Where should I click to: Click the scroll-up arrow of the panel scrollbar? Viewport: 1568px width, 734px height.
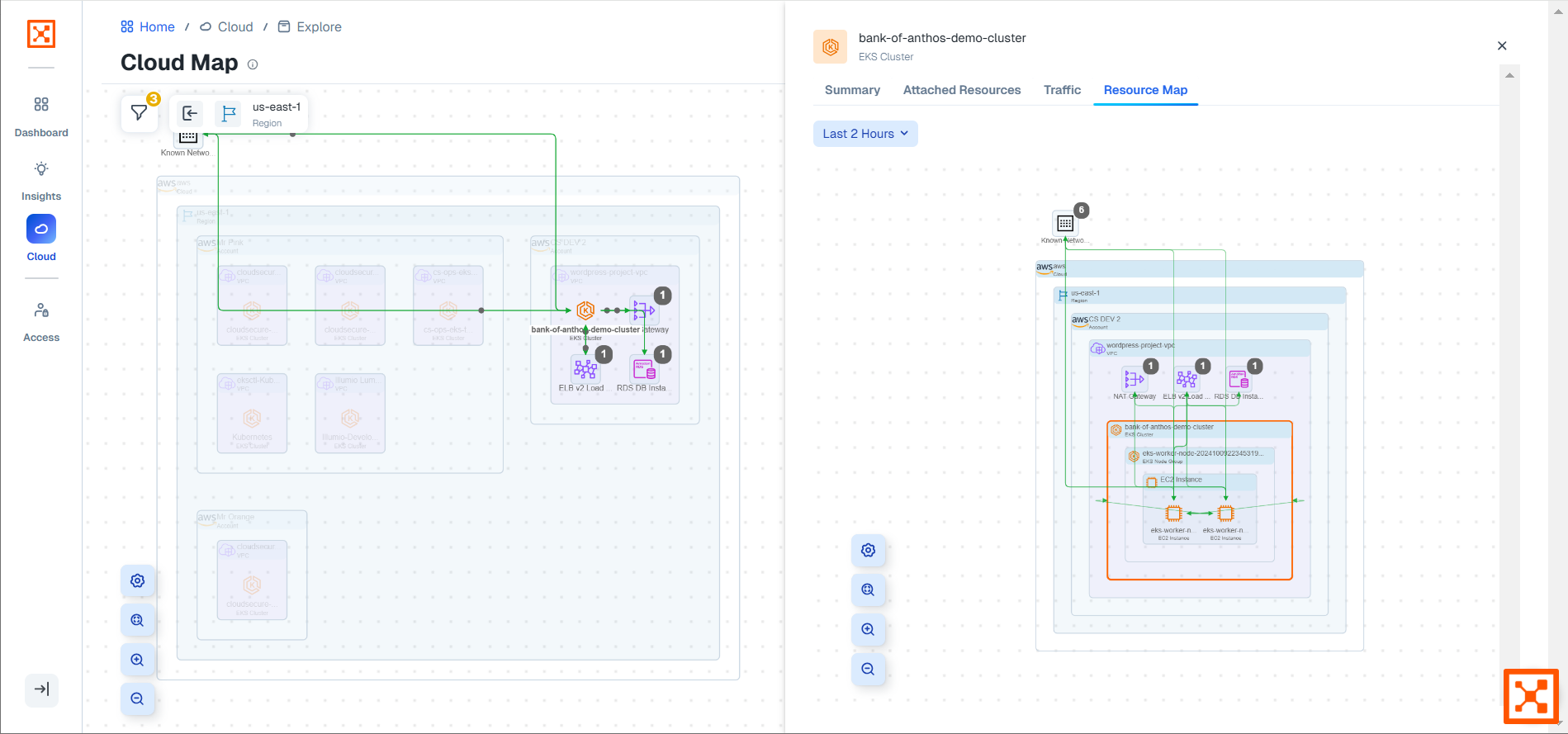(x=1509, y=75)
